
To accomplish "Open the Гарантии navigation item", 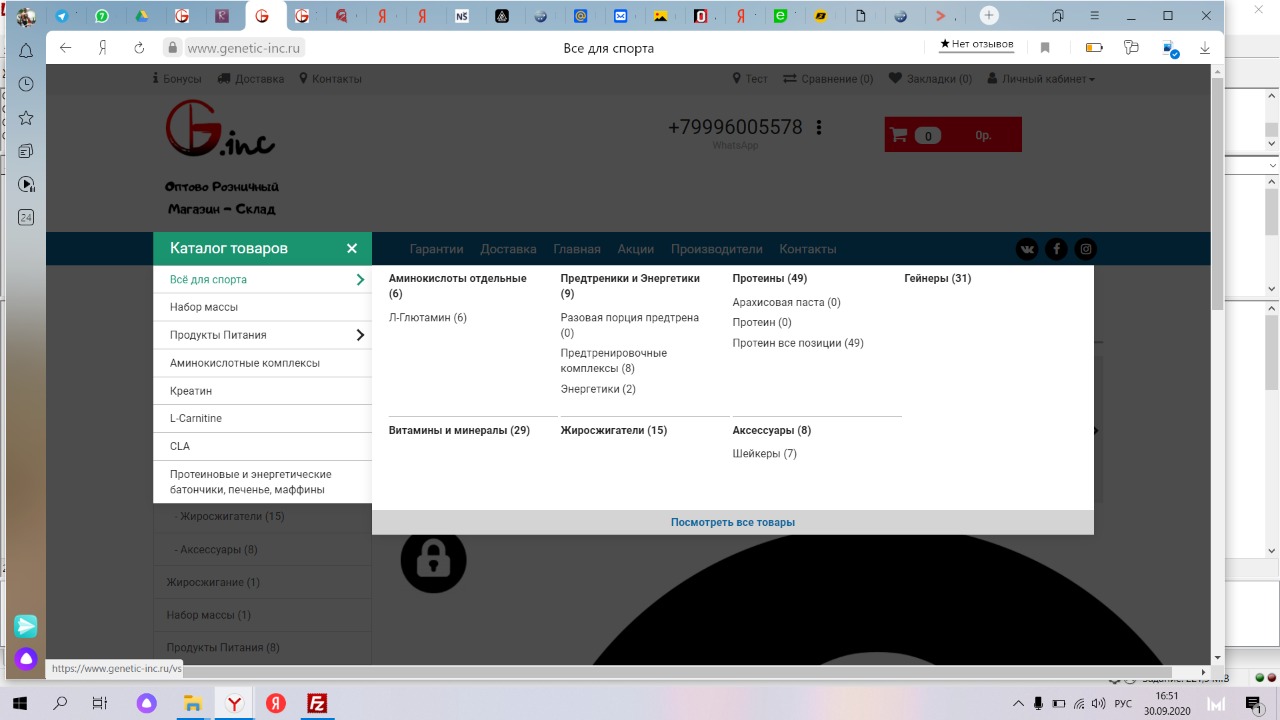I will (437, 249).
